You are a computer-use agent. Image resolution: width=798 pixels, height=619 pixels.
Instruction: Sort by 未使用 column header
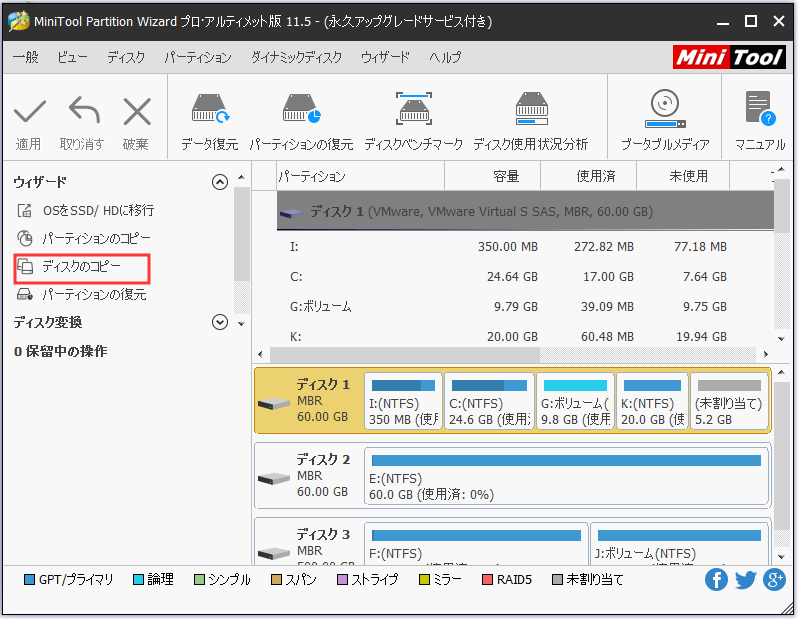[683, 176]
